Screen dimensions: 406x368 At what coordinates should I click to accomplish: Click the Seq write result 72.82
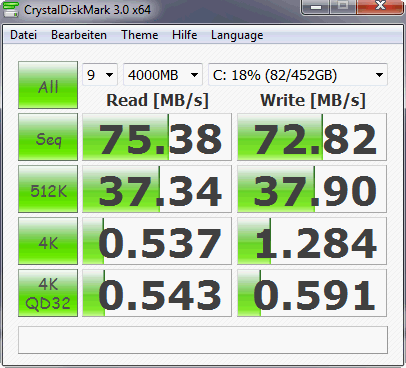[312, 137]
